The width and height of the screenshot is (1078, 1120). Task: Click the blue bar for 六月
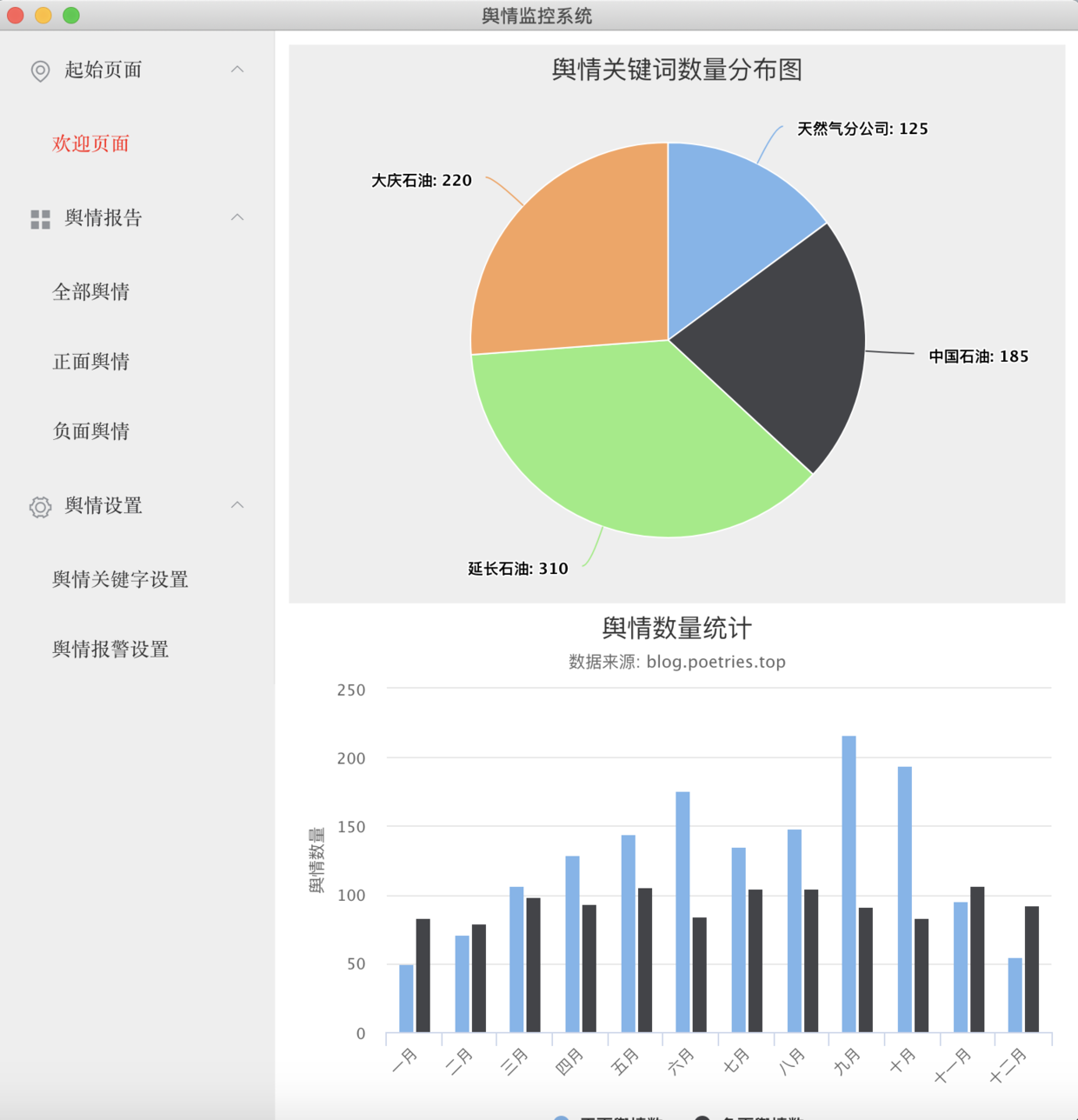[682, 912]
